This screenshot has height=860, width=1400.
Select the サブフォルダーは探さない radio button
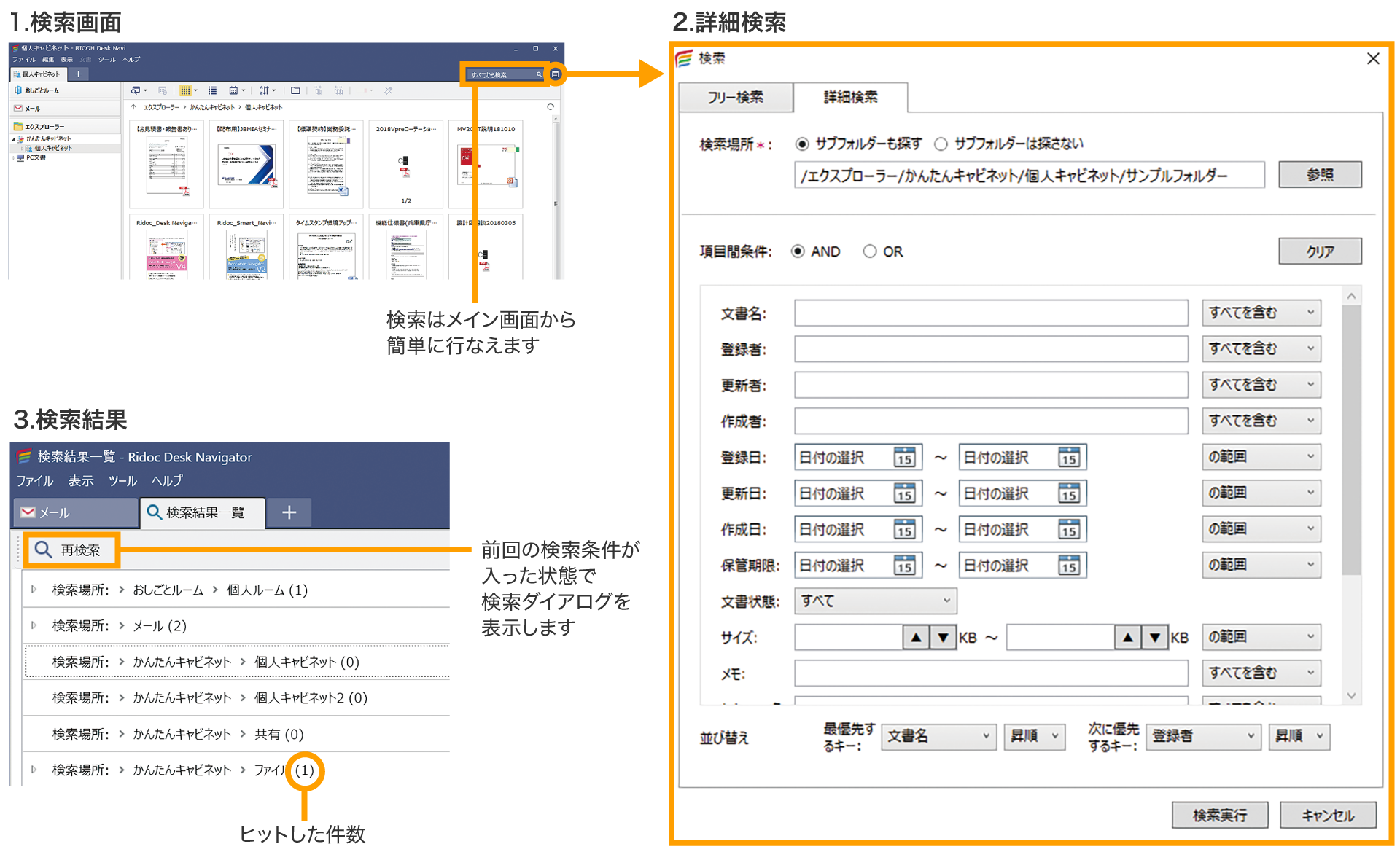tap(942, 144)
